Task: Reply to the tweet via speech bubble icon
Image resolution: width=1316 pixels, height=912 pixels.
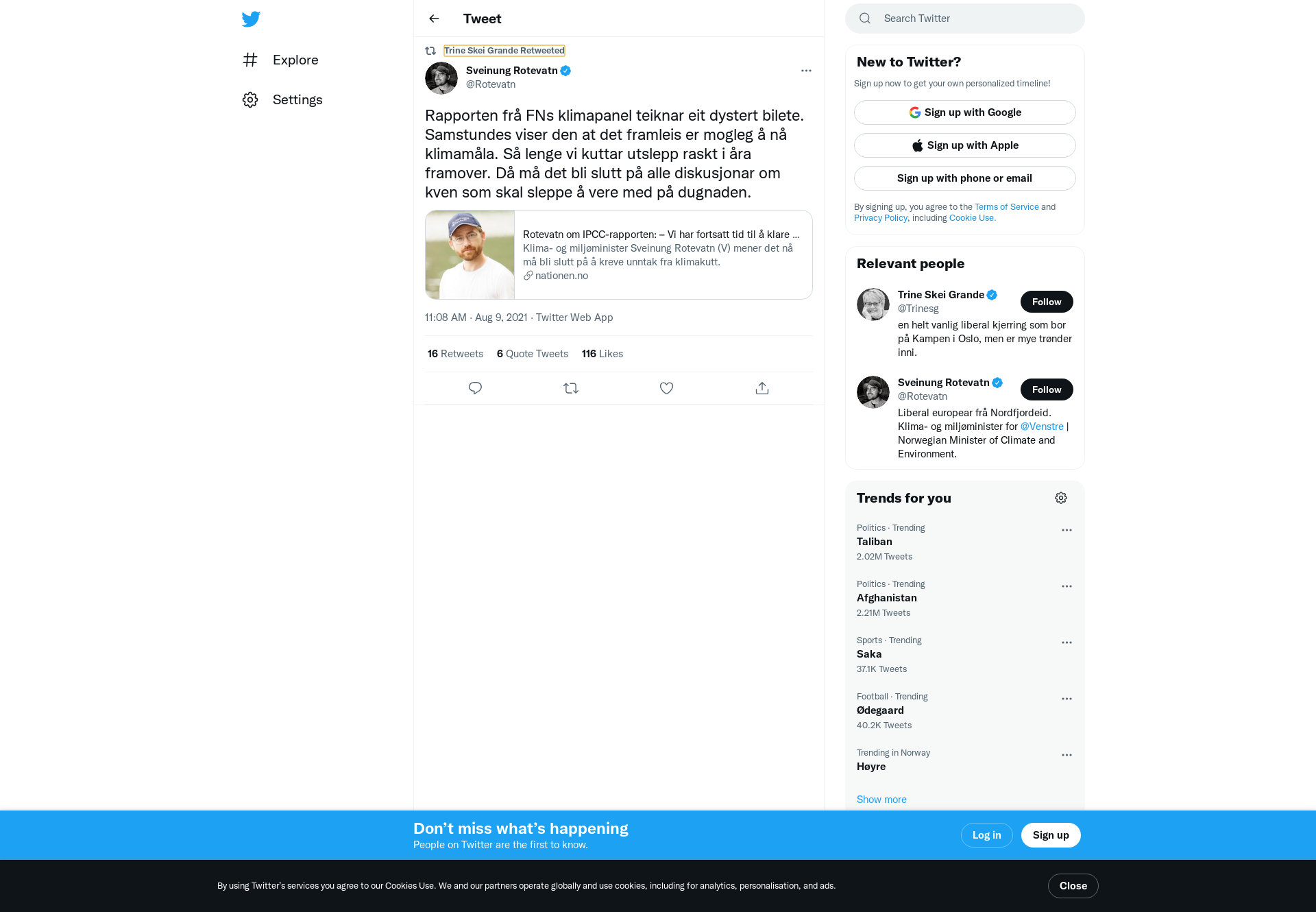Action: (475, 388)
